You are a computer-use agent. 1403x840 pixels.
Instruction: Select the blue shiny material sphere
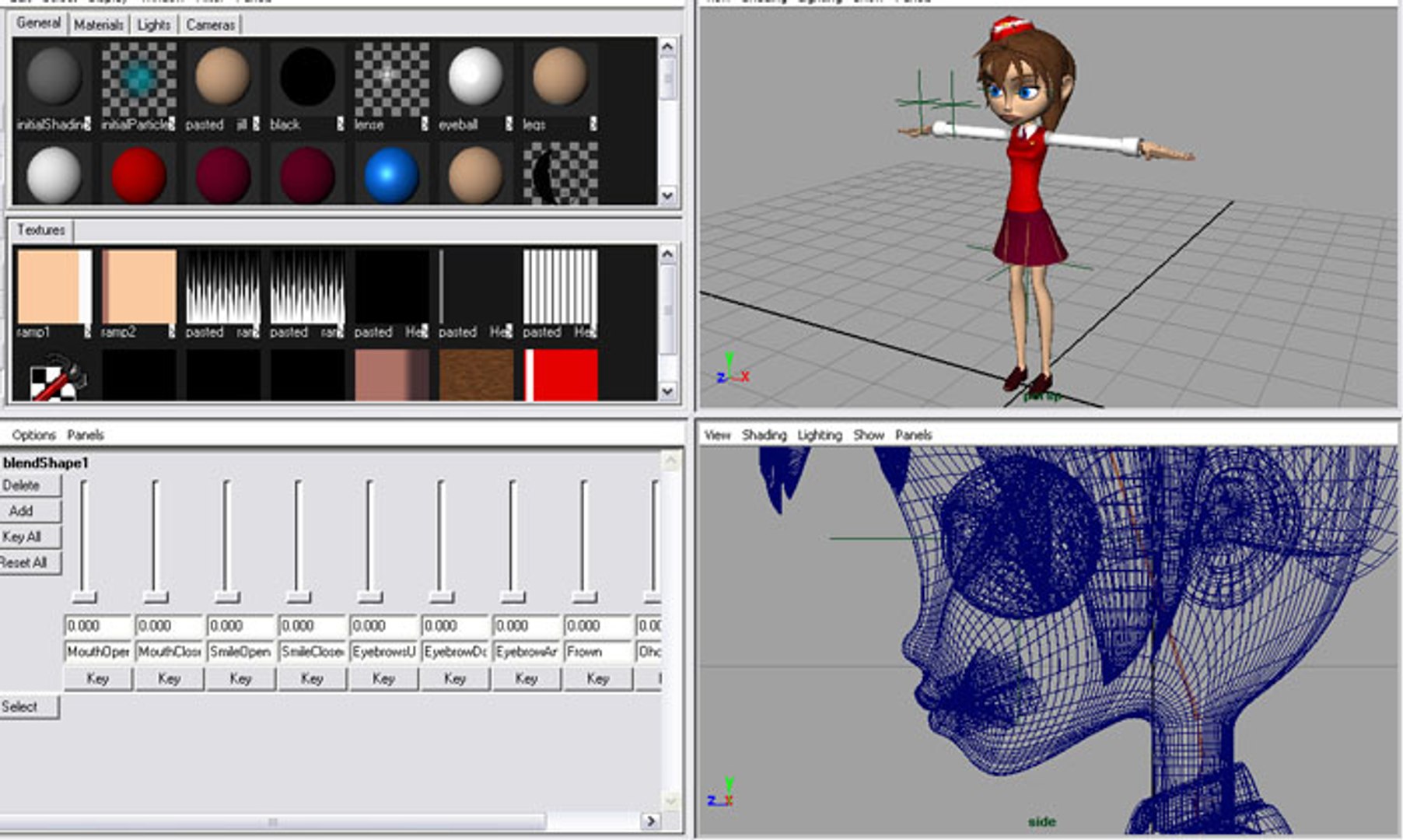(x=391, y=175)
